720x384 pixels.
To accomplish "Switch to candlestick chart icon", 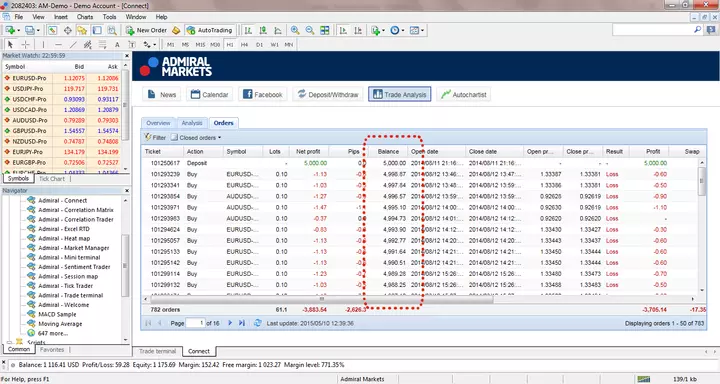I will (x=263, y=30).
